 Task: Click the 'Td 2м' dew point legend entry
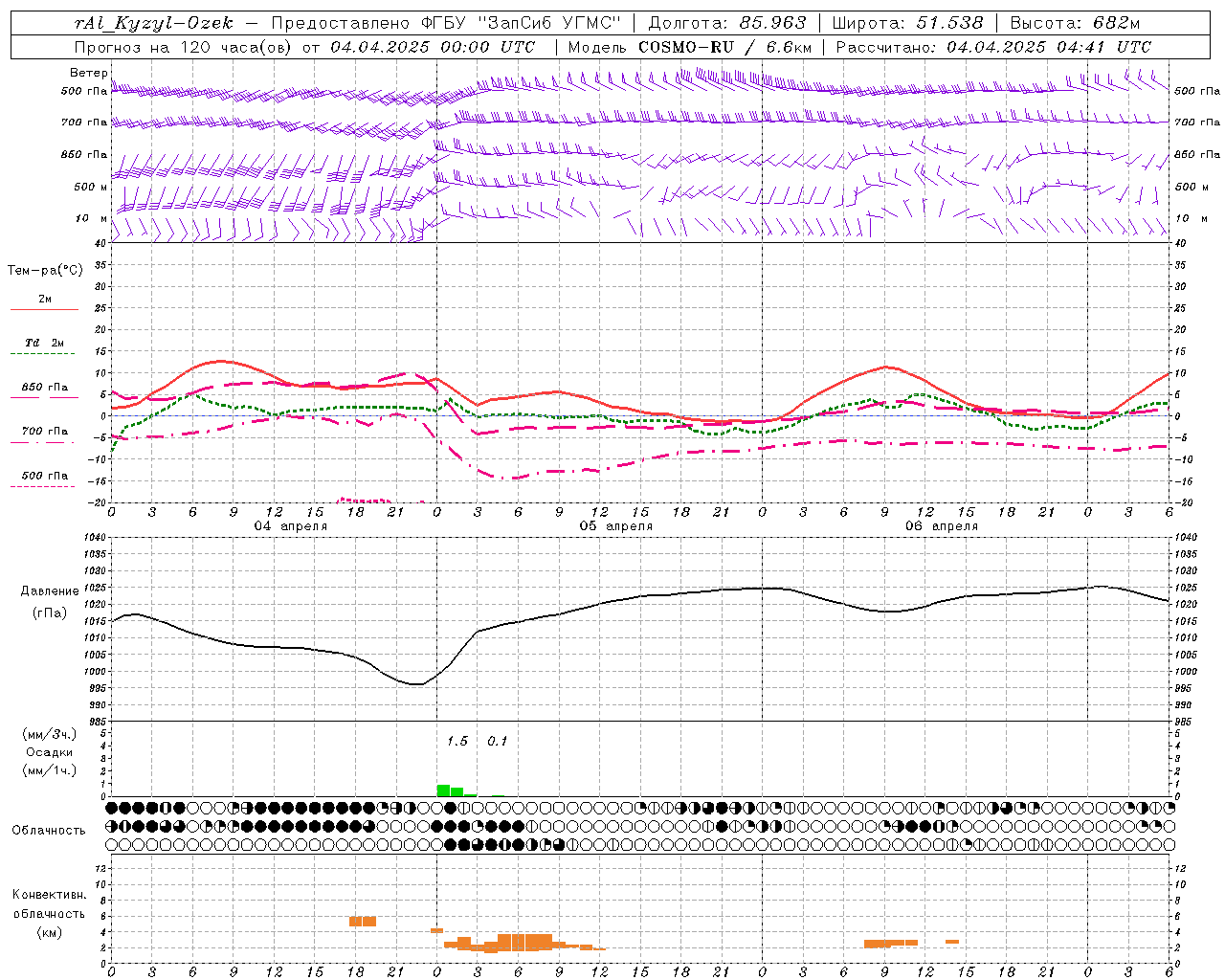click(45, 343)
